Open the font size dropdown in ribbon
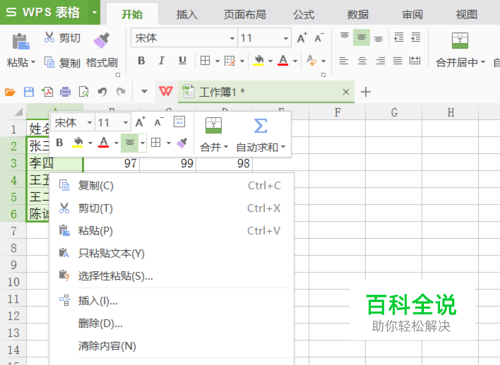 (x=286, y=38)
